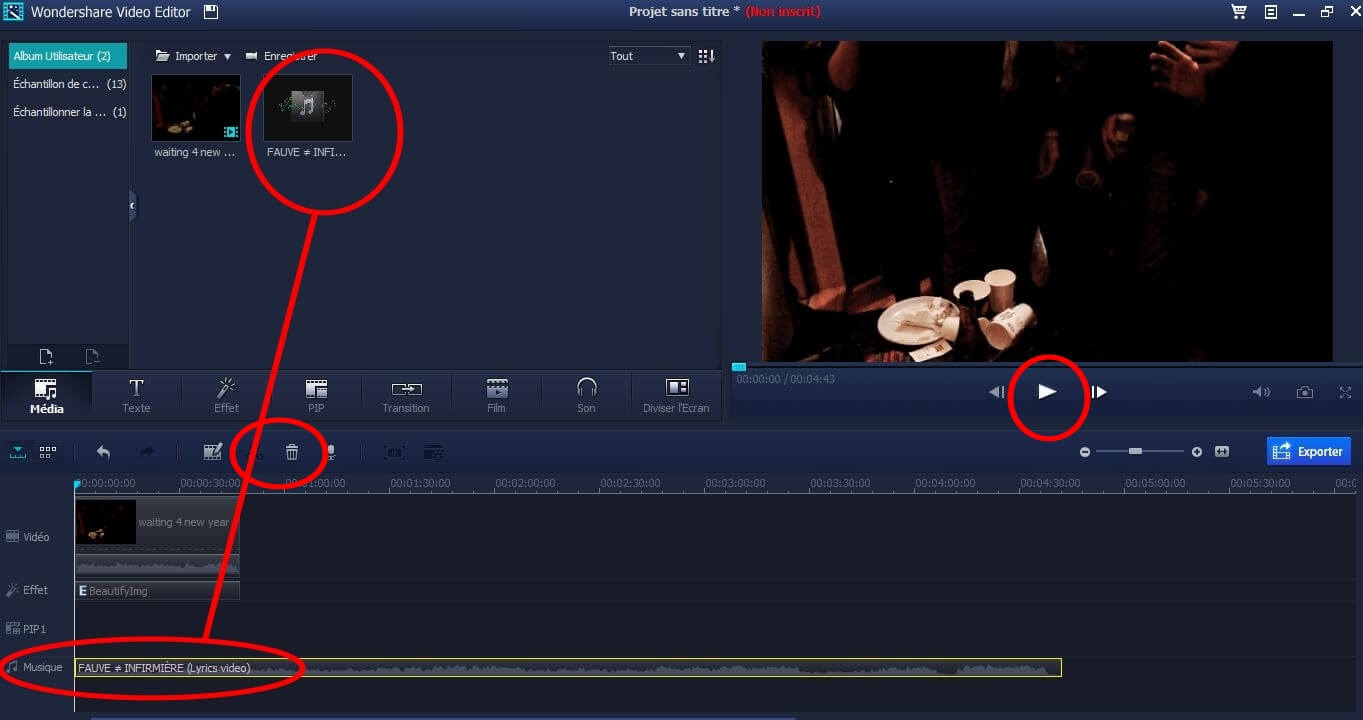The width and height of the screenshot is (1363, 720).
Task: Open the clip edit tool in the timeline toolbar
Action: (212, 452)
